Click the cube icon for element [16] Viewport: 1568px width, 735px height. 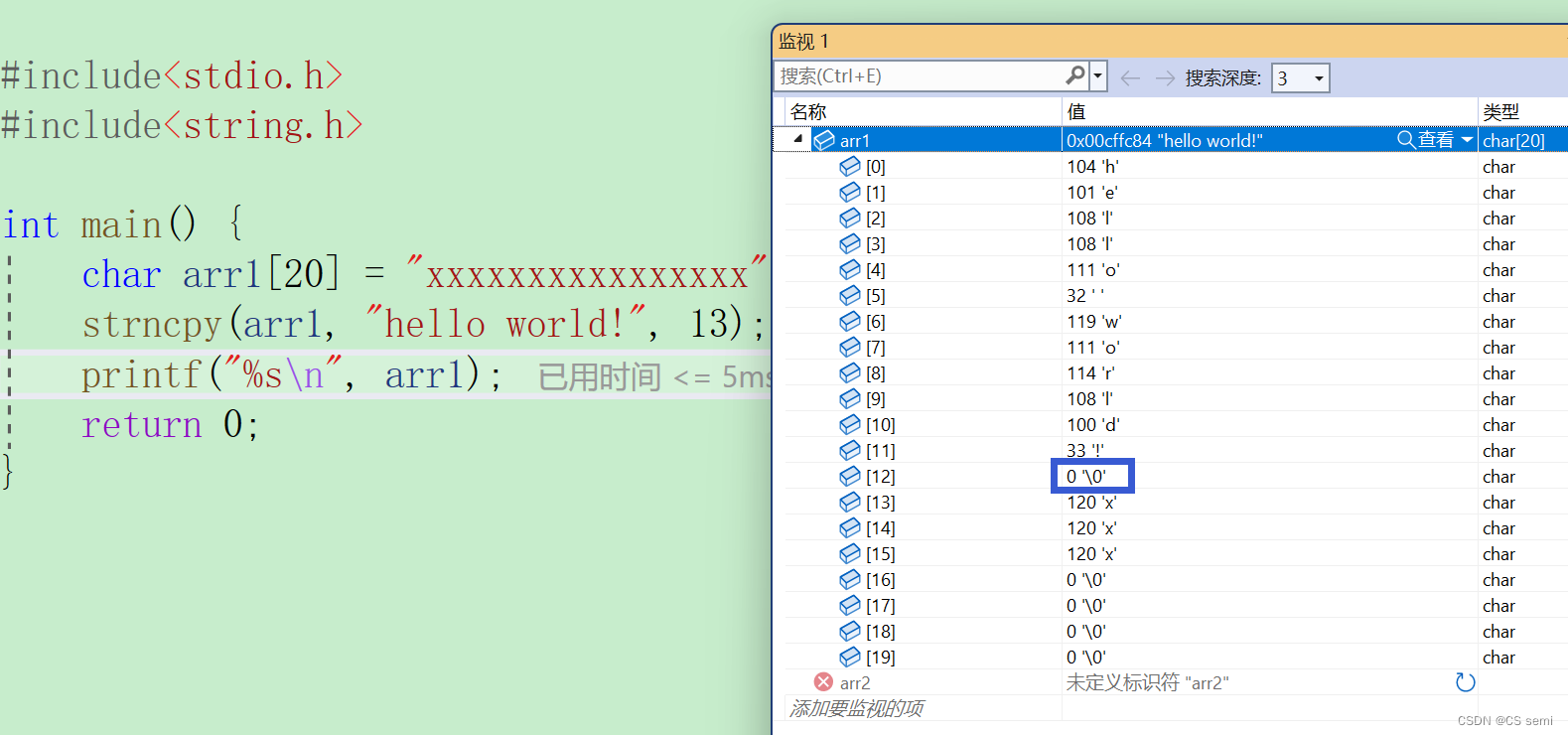[x=850, y=579]
